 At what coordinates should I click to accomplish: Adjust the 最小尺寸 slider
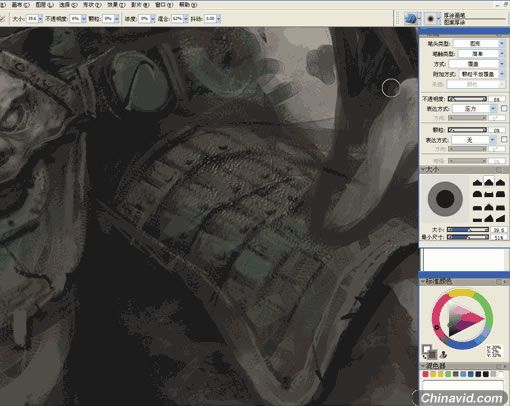(468, 237)
